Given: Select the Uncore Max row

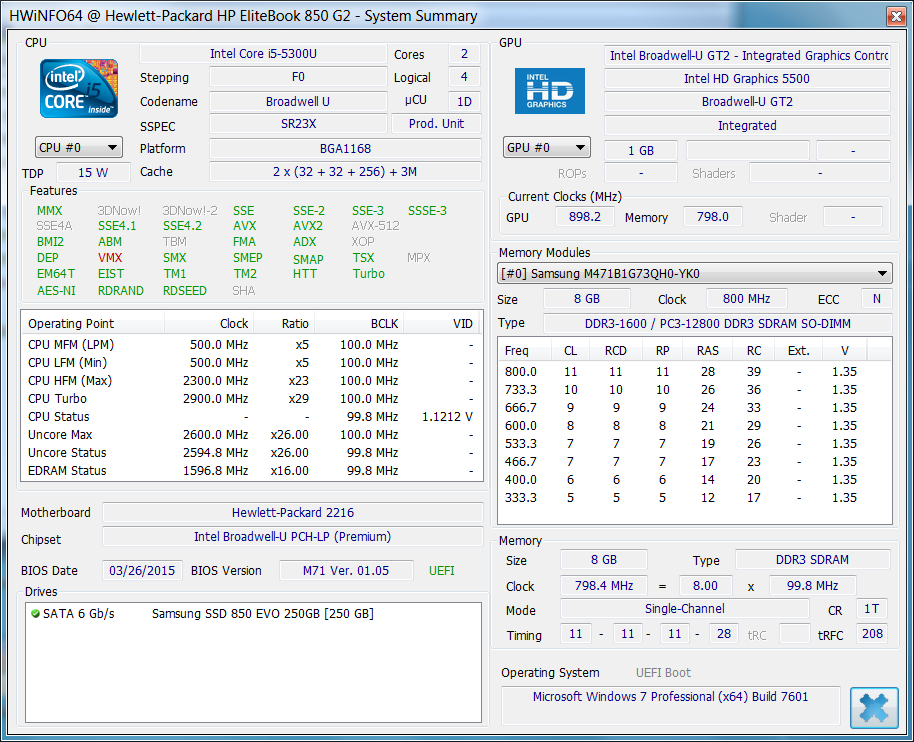Looking at the screenshot, I should point(251,435).
